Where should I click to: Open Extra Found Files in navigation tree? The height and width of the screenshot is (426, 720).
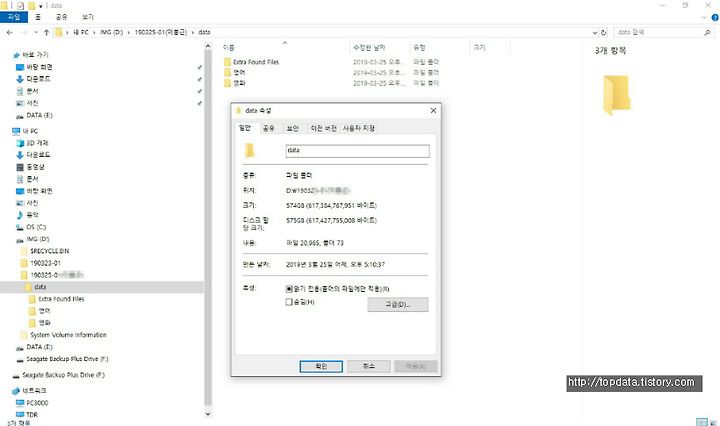coord(56,299)
